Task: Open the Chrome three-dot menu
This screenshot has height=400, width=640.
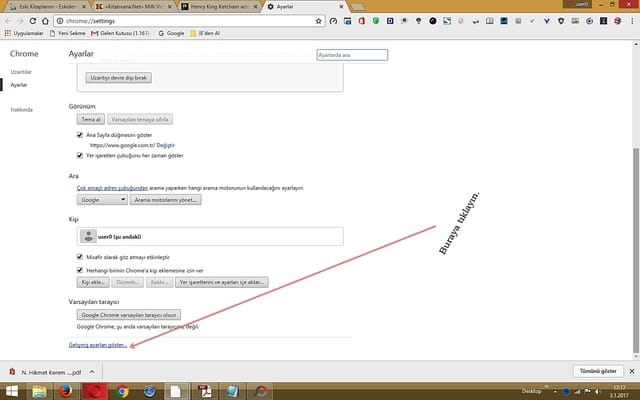Action: [632, 21]
